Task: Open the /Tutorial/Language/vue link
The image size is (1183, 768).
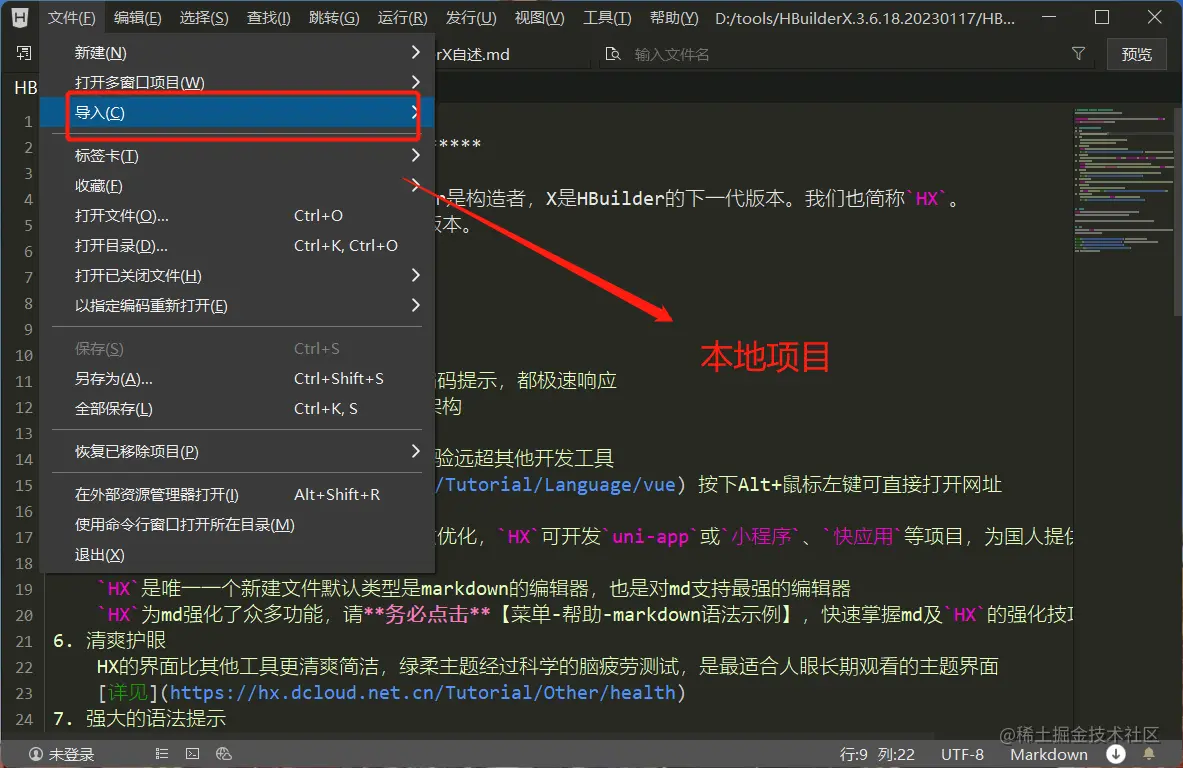Action: [x=555, y=484]
